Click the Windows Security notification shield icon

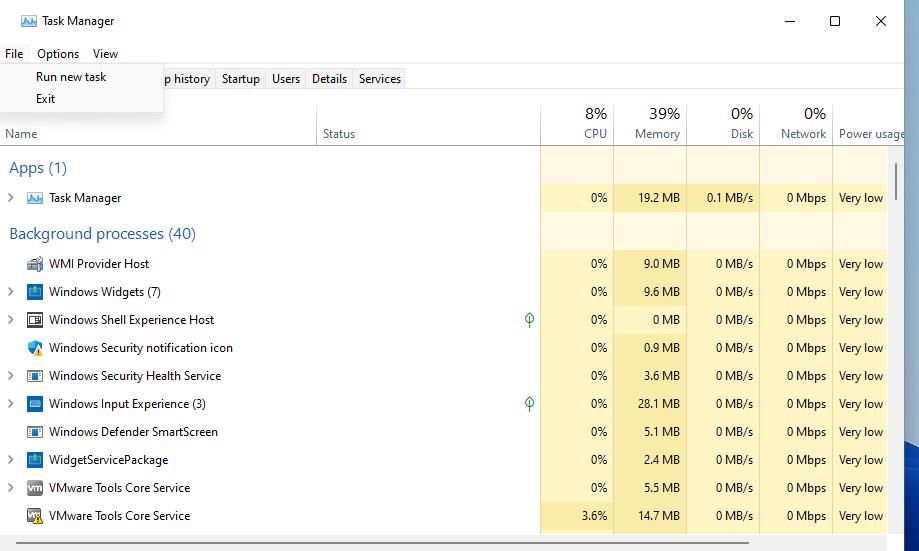35,348
